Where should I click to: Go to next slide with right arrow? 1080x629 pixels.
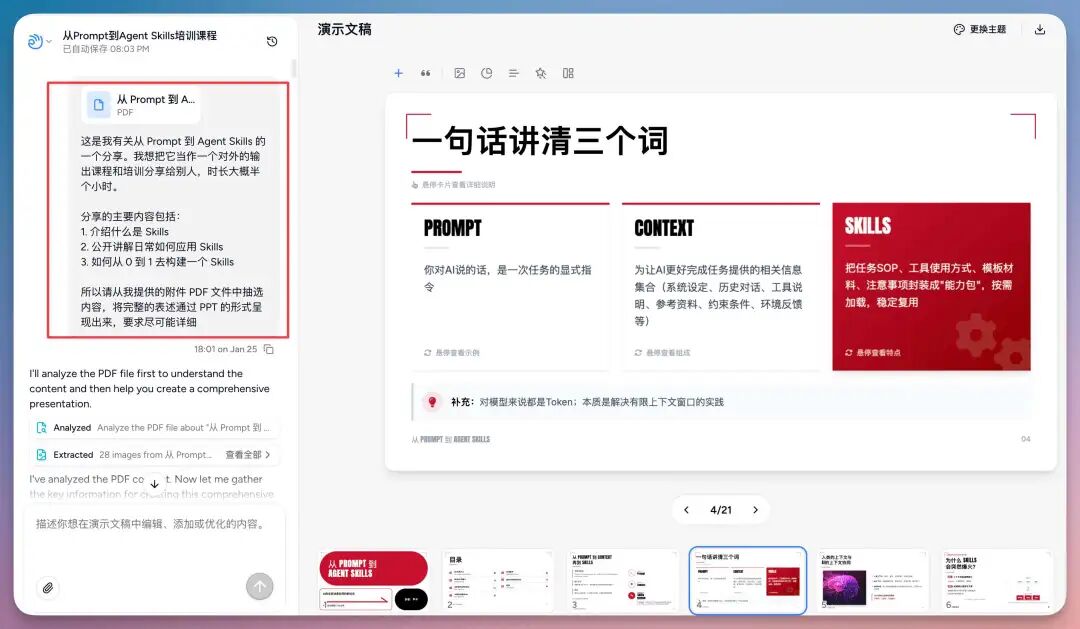point(756,510)
